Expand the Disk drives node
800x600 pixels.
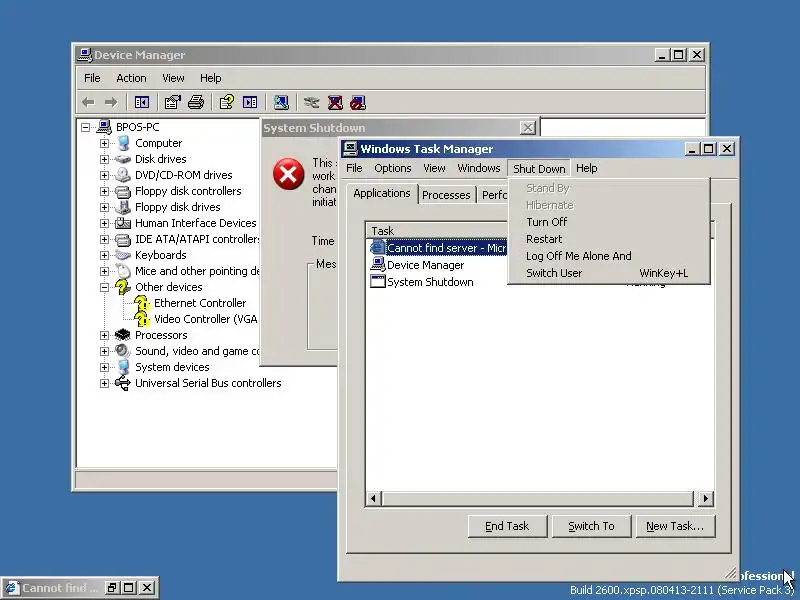click(x=105, y=159)
